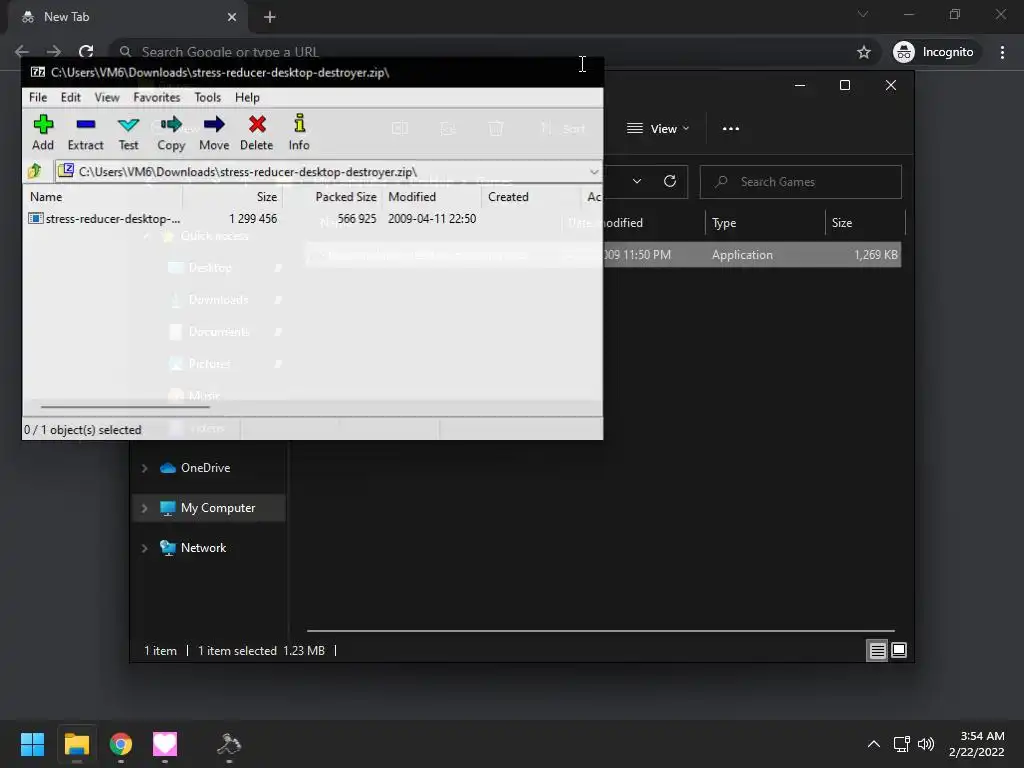Switch Explorer to large thumbnails view icon
Viewport: 1024px width, 768px height.
coord(899,650)
